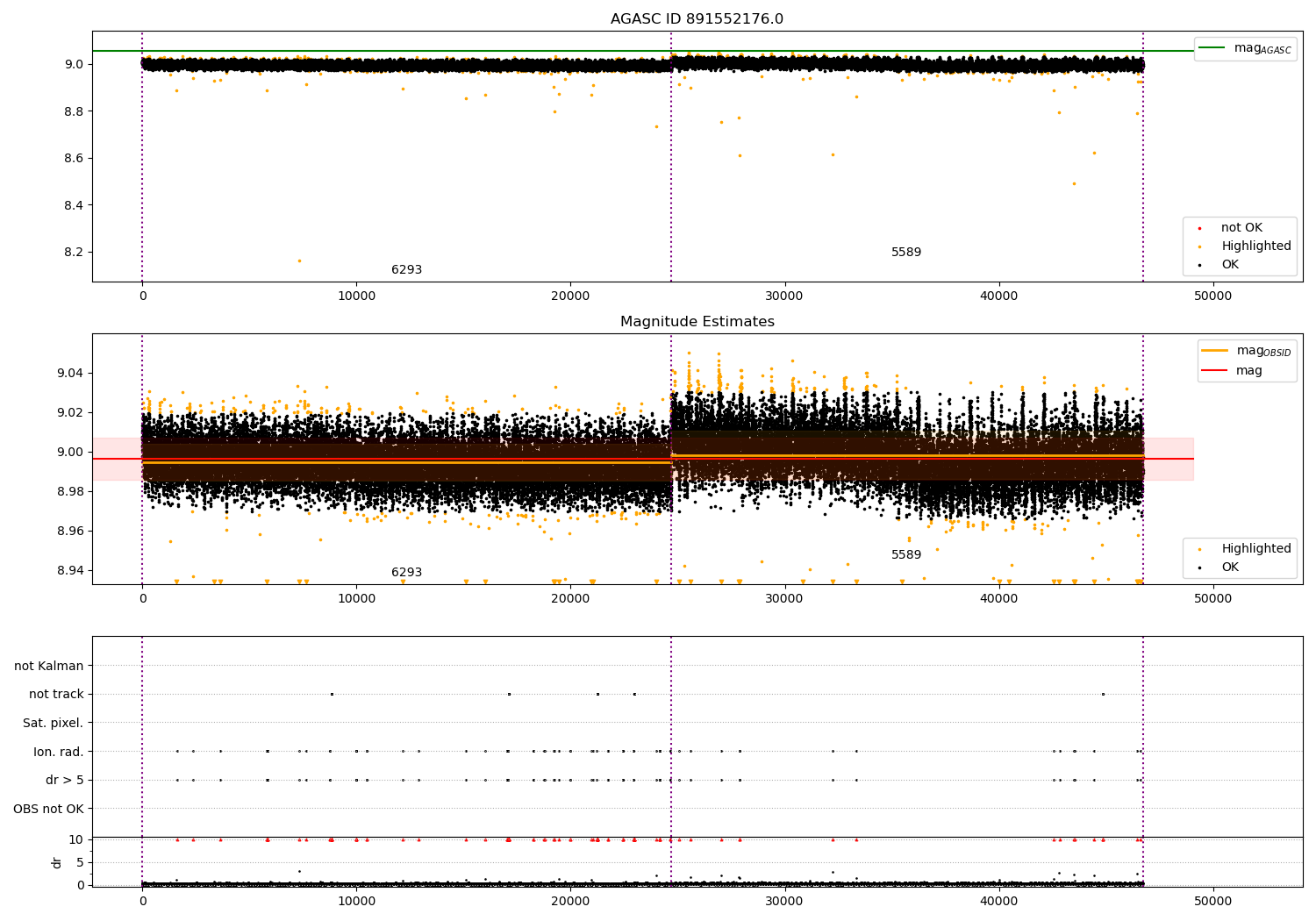Select 'Highlighted' legend entry in top plot
The image size is (1316, 921).
[1255, 246]
